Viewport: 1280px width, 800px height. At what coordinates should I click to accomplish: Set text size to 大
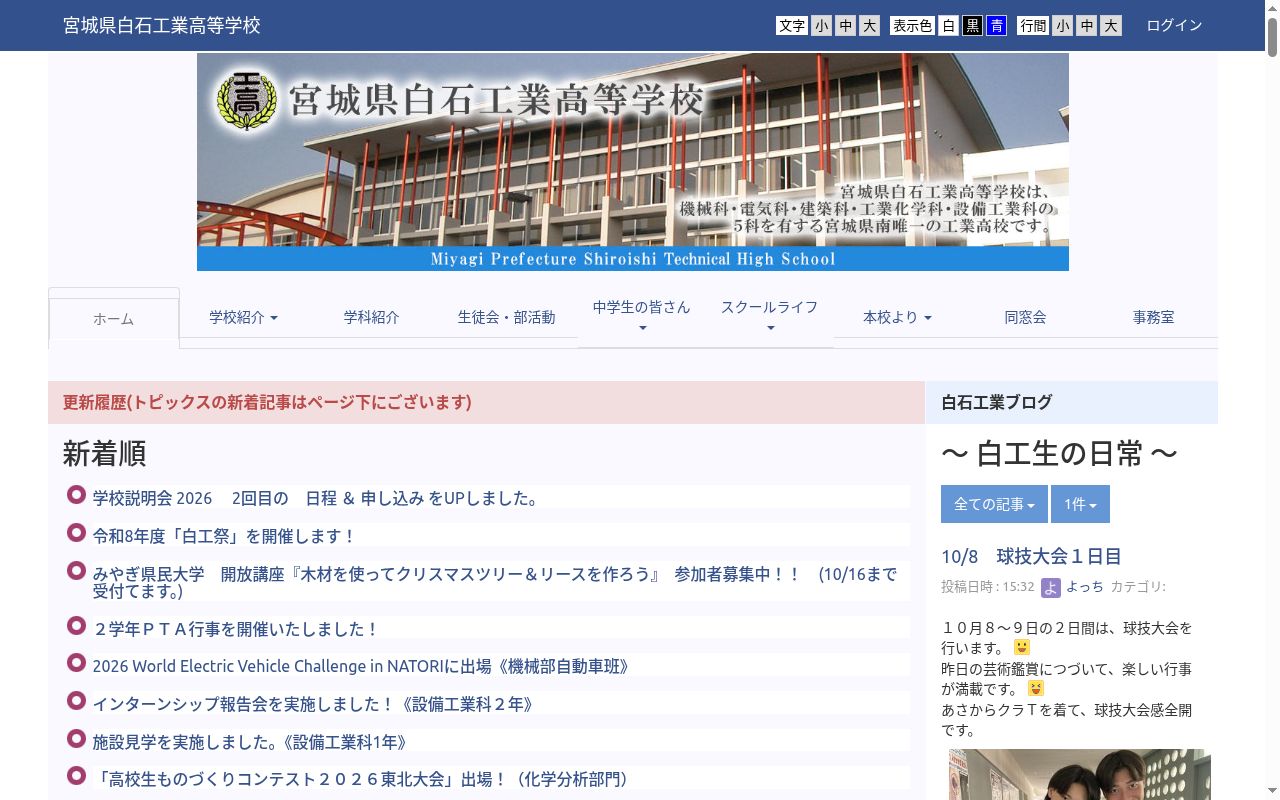click(x=870, y=26)
